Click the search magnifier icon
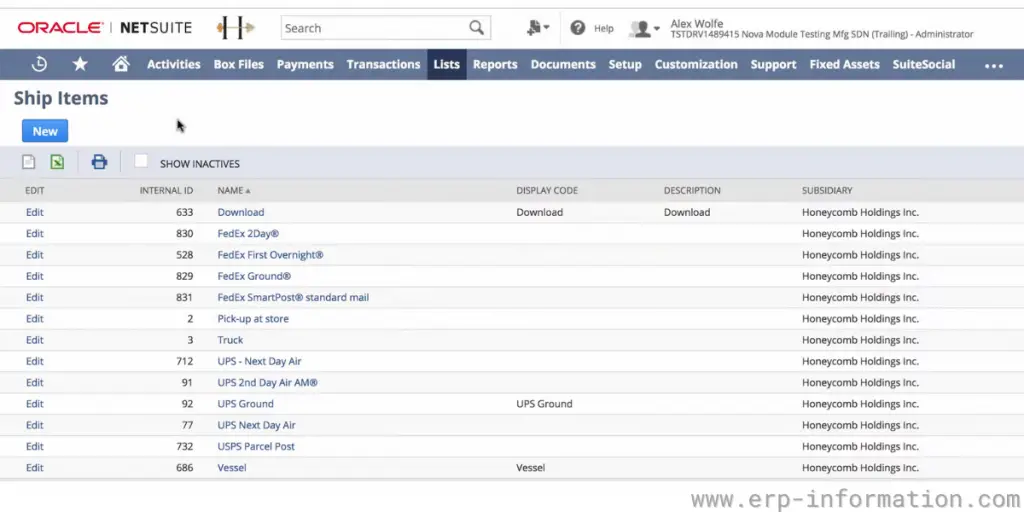Image resolution: width=1024 pixels, height=512 pixels. (477, 28)
